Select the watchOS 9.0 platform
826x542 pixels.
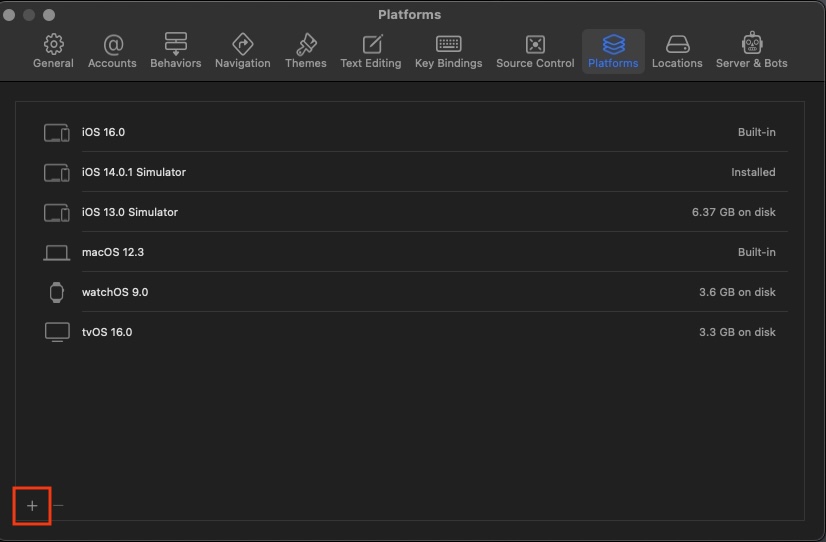coord(410,292)
